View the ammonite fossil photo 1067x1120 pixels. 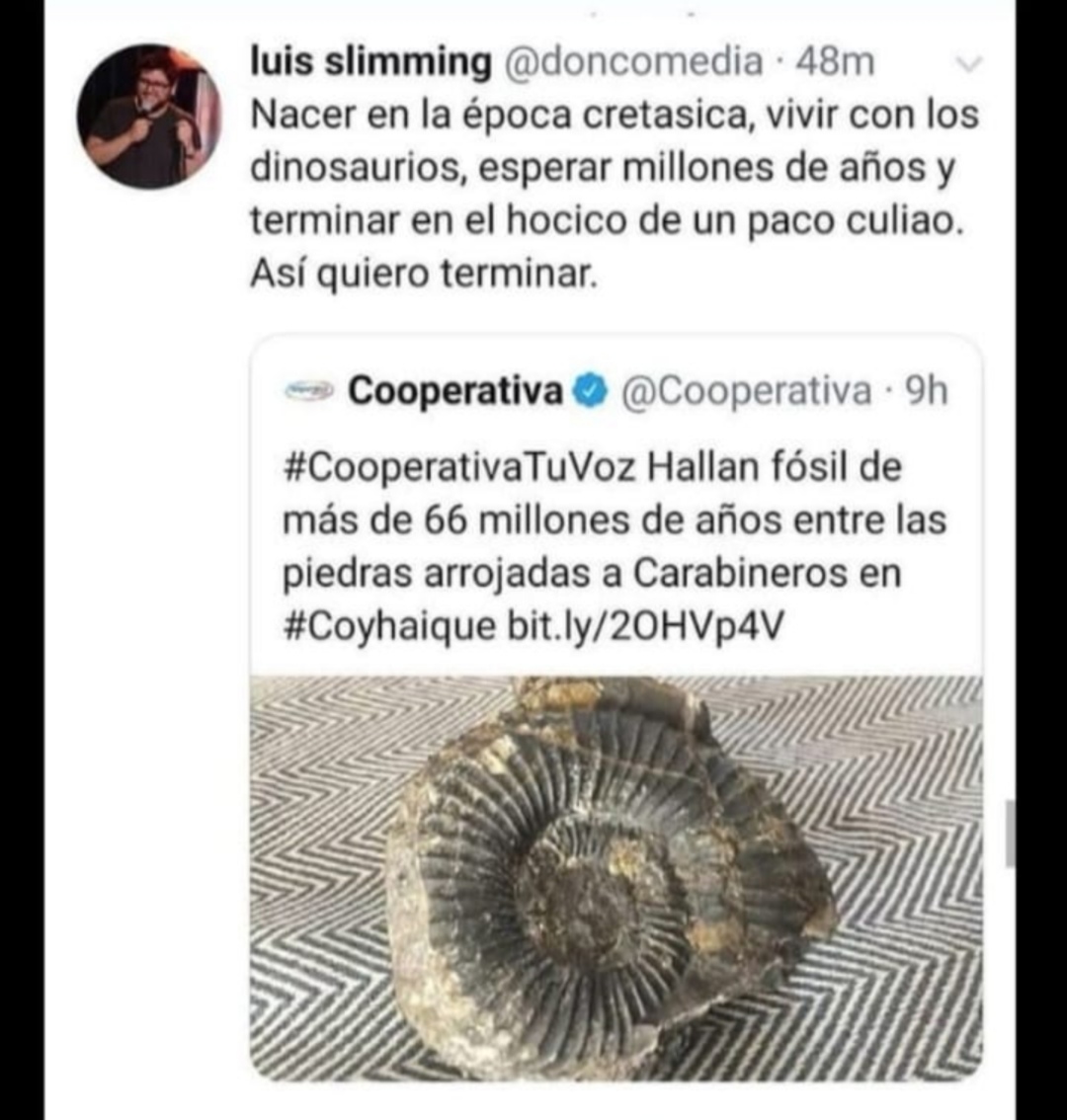616,878
